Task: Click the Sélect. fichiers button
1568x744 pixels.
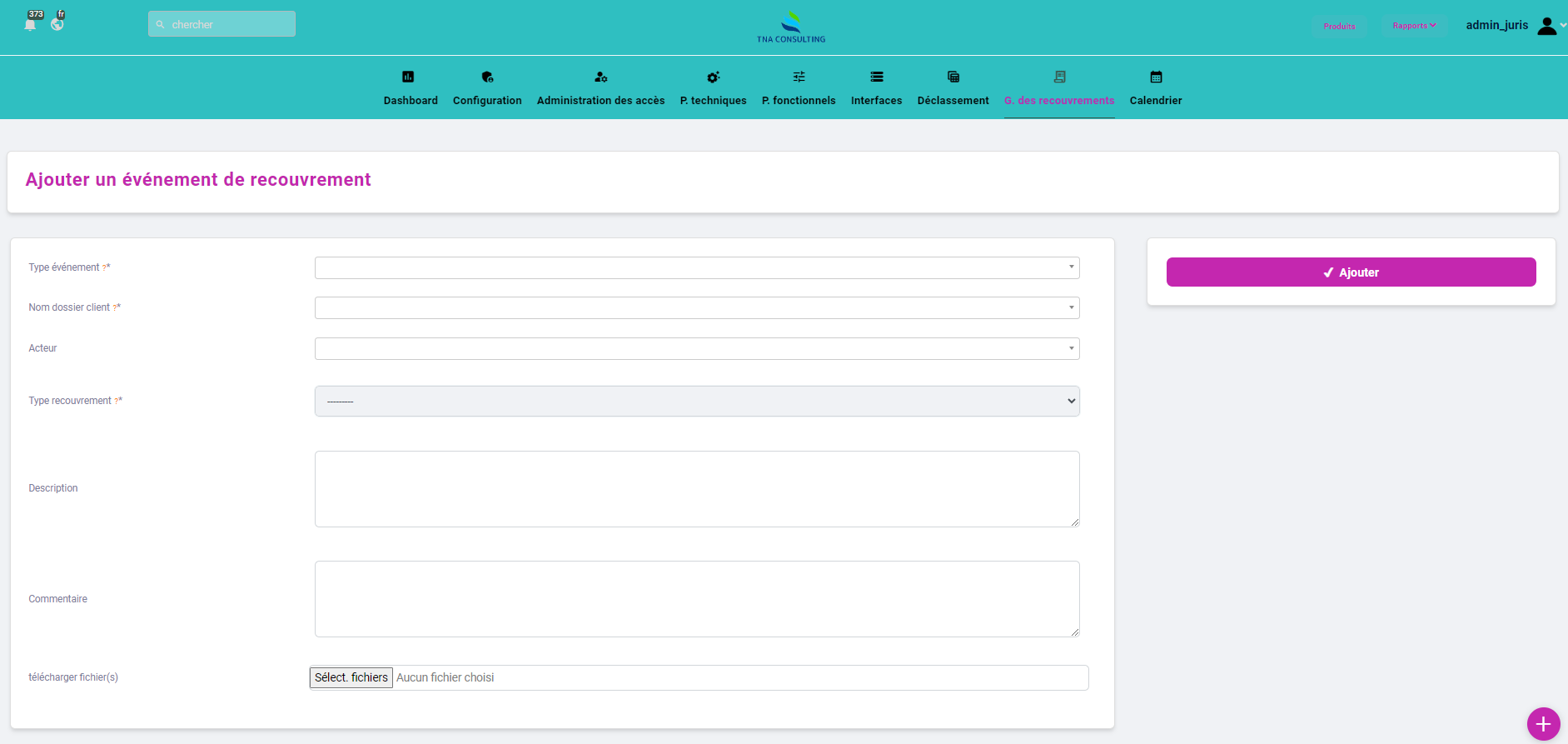Action: 351,677
